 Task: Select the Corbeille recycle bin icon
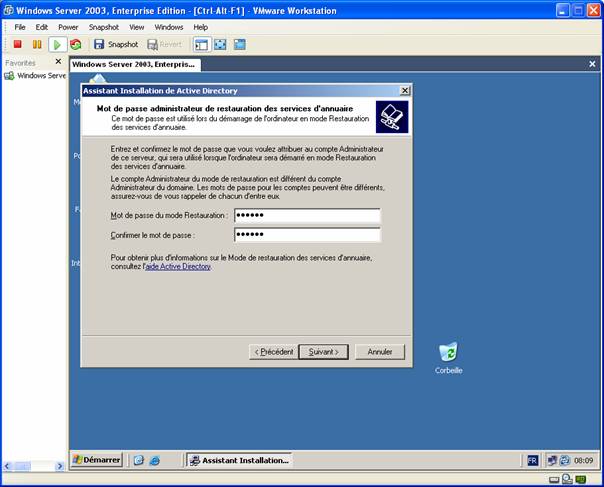tap(448, 358)
